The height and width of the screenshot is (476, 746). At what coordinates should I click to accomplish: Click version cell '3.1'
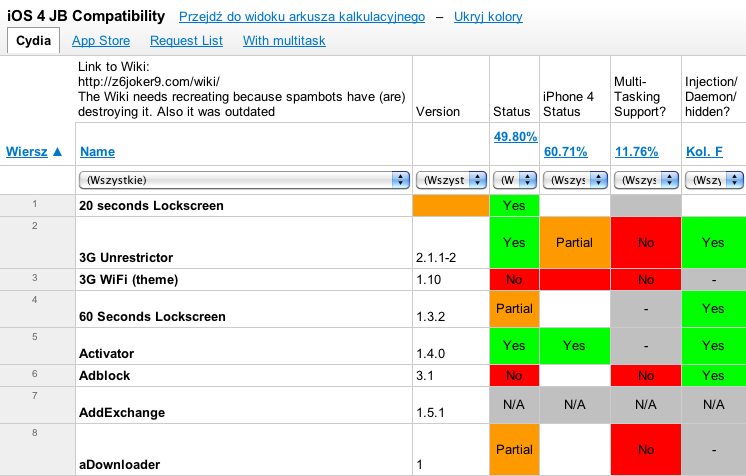coord(451,376)
